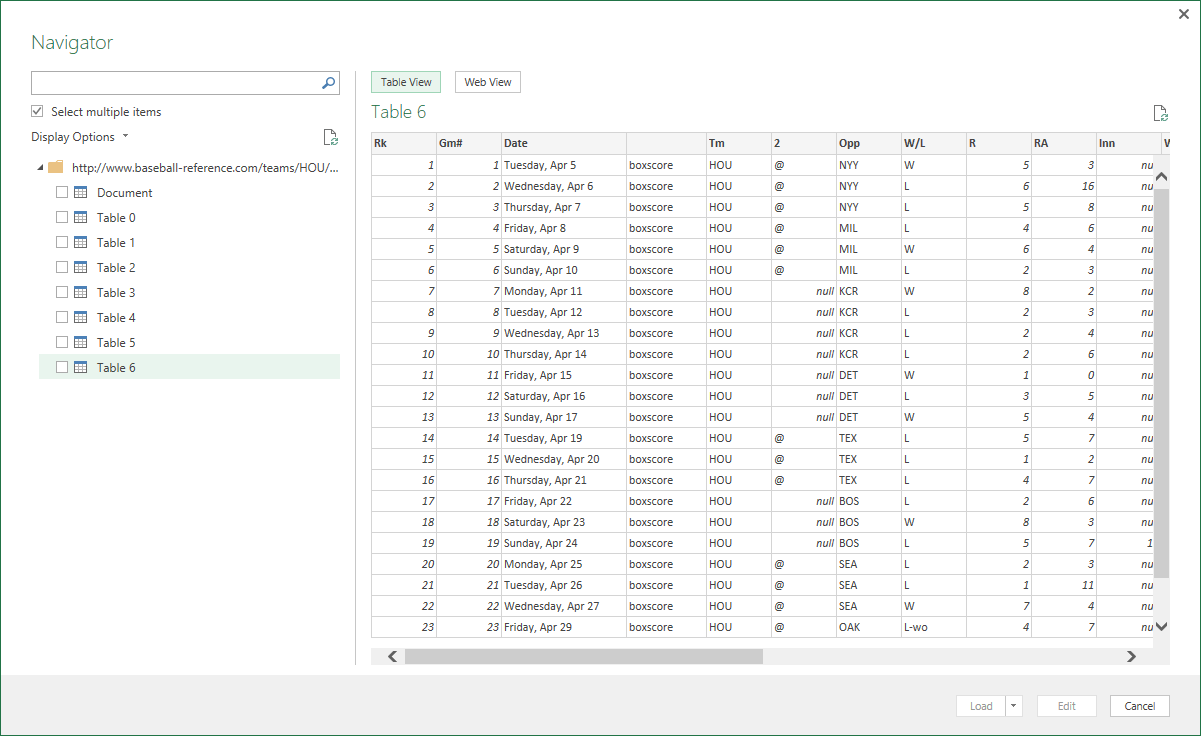Select the Table 5 tree item label
The width and height of the screenshot is (1201, 736).
click(x=116, y=342)
